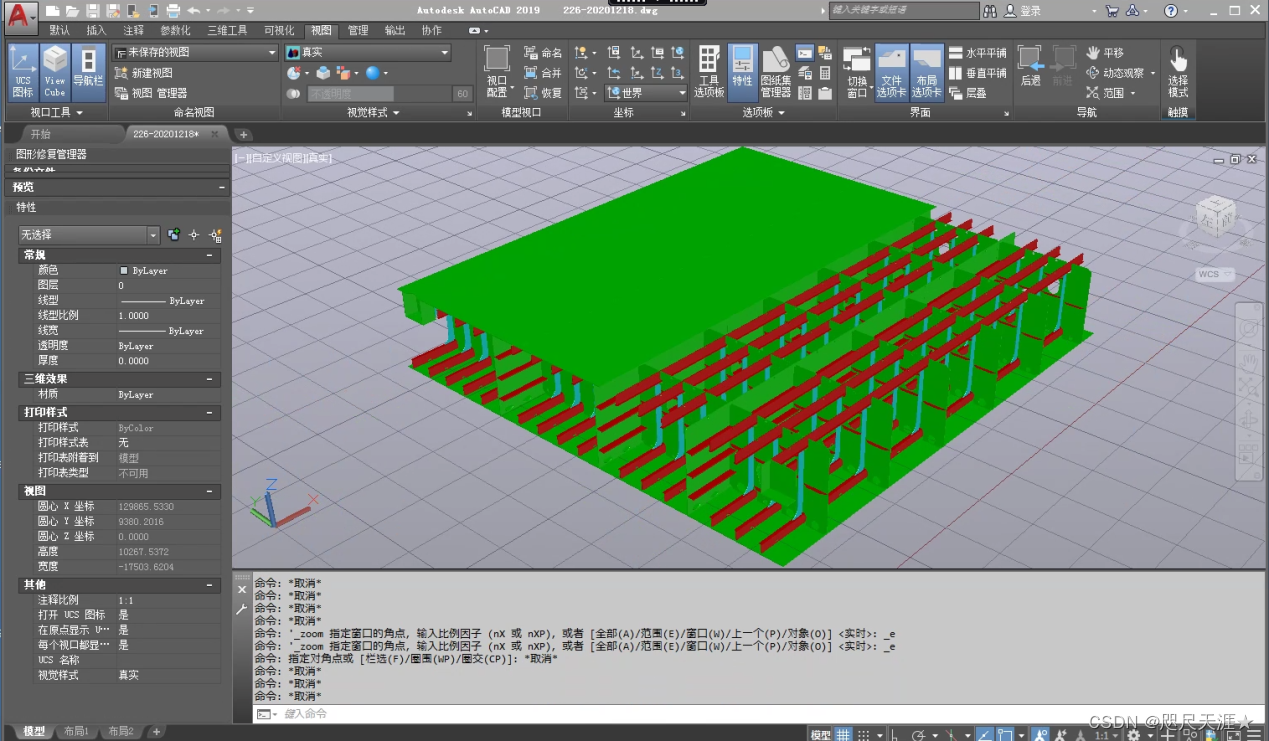Open the WCS dropdown under the ViewCube

[1216, 274]
